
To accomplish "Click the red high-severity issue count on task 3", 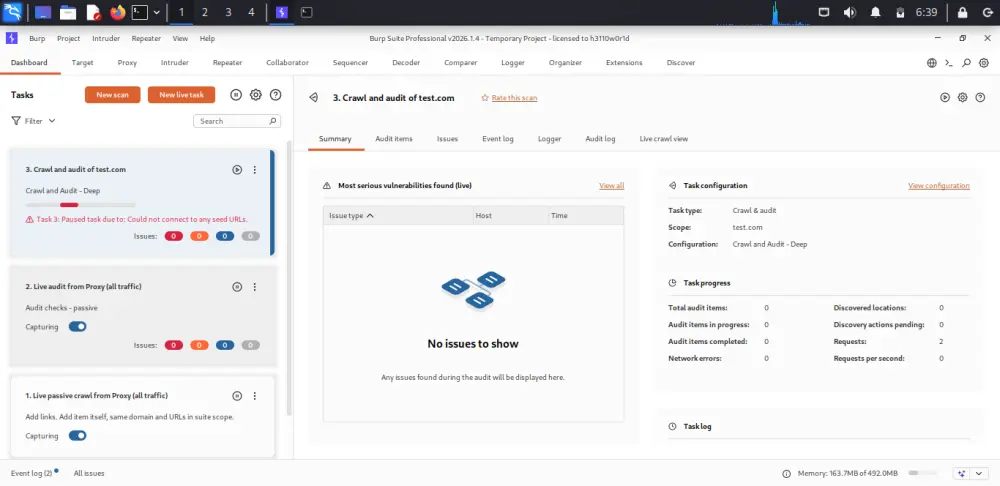I will click(x=173, y=237).
